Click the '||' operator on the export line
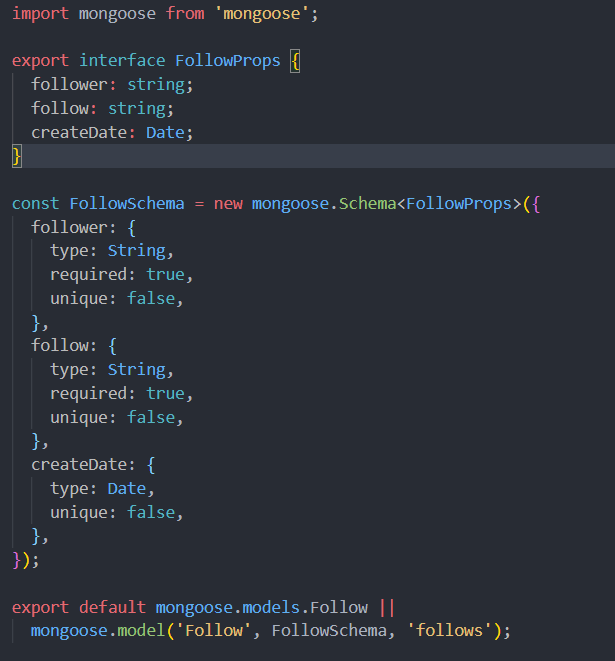Image resolution: width=615 pixels, height=661 pixels. pos(387,607)
